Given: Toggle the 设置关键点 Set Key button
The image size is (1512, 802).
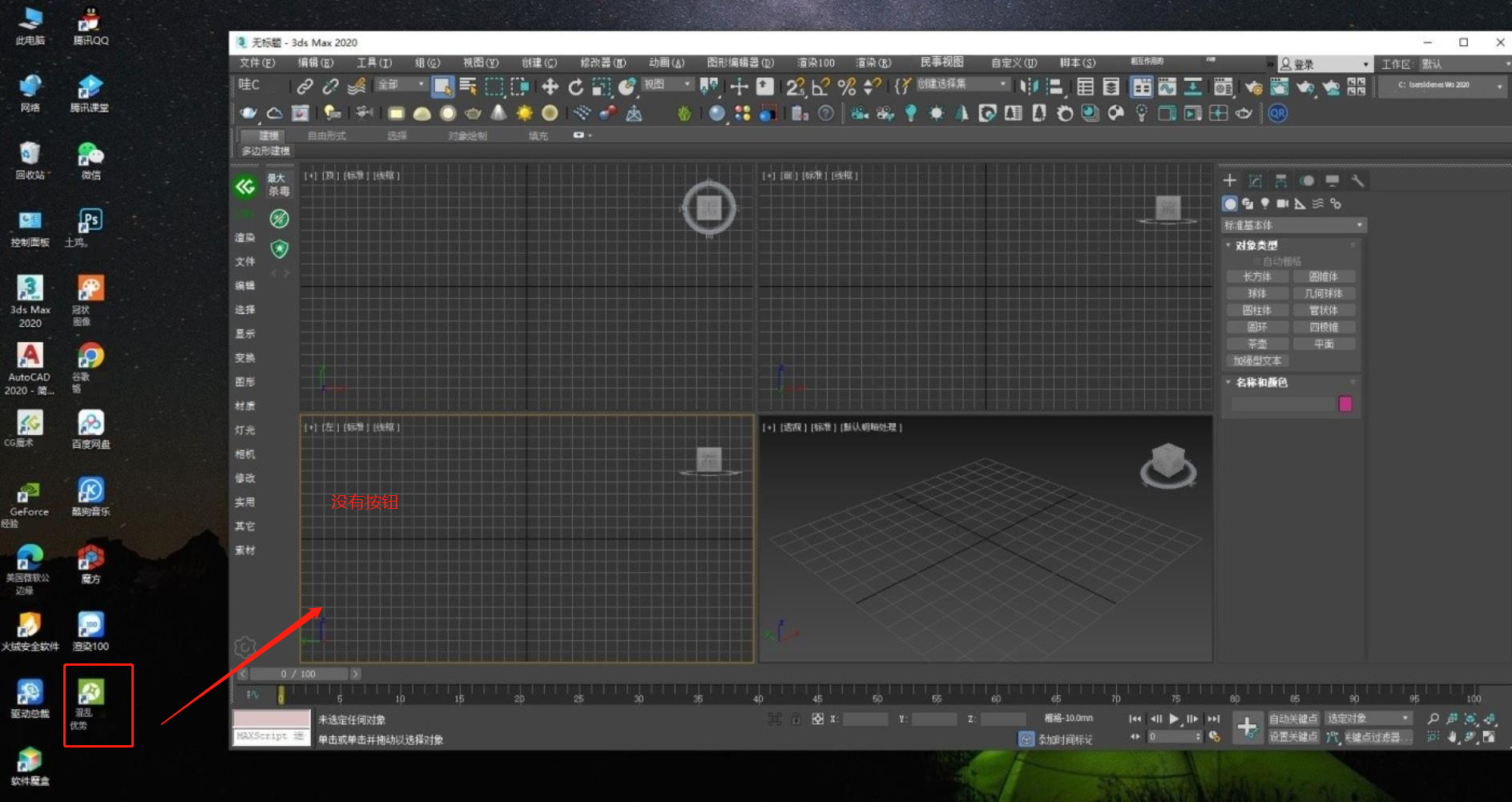Looking at the screenshot, I should coord(1293,736).
